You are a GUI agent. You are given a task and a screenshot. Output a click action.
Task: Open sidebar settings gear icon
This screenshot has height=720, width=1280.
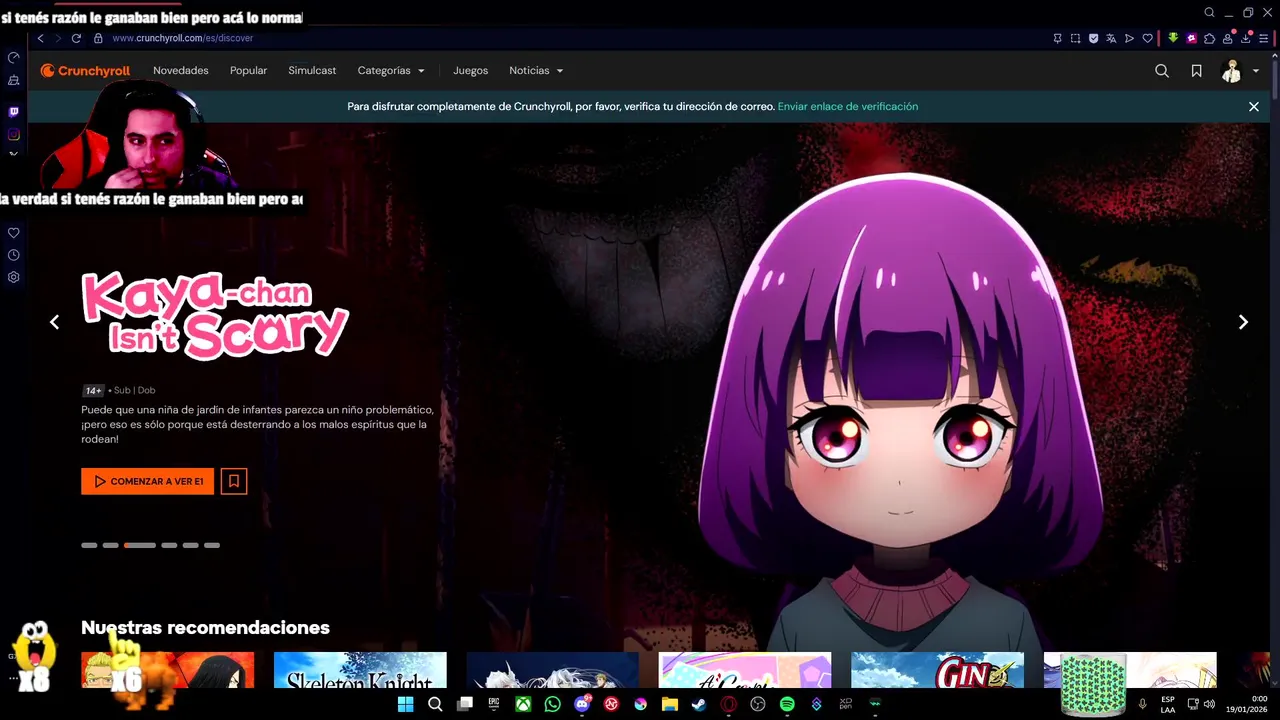click(14, 277)
